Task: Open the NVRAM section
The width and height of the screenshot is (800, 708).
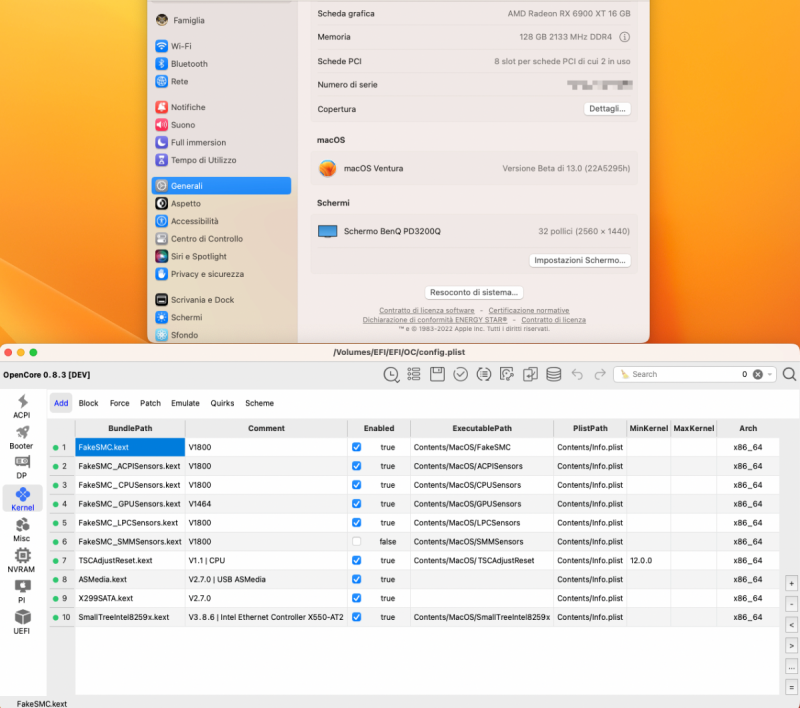Action: pyautogui.click(x=21, y=560)
